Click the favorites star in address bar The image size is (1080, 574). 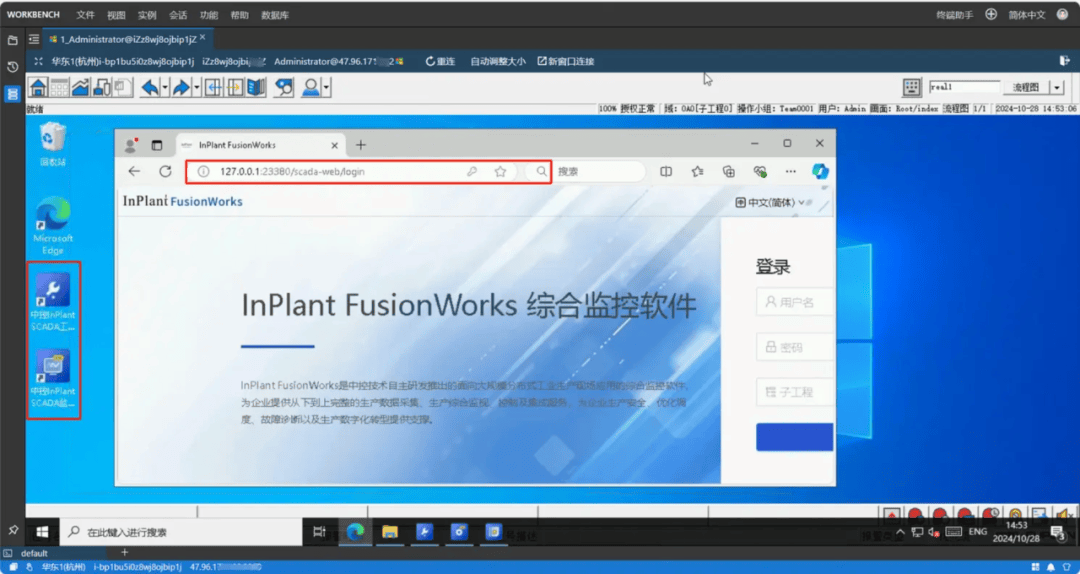[500, 172]
